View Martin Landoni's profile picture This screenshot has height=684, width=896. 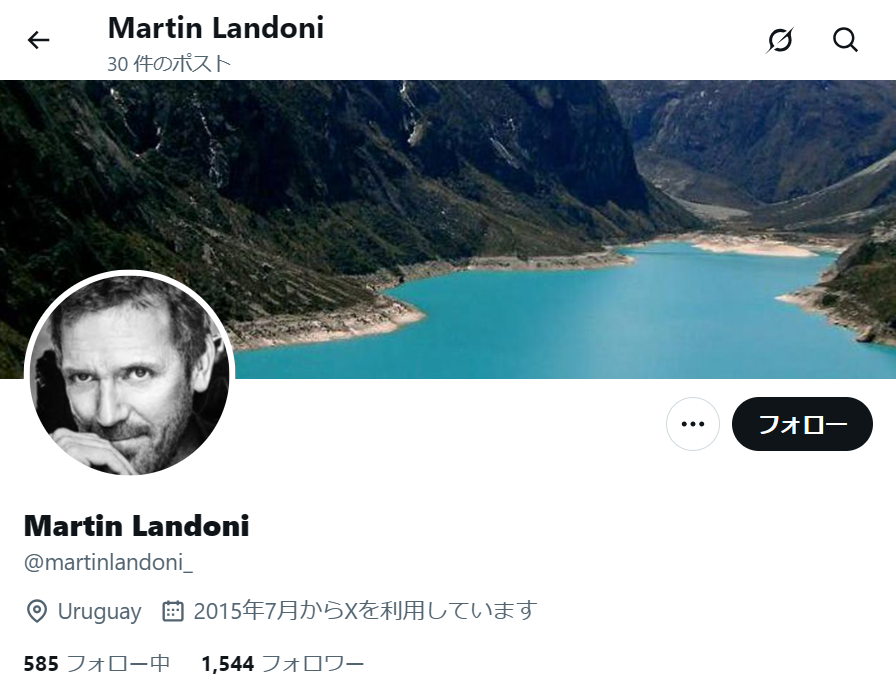tap(129, 375)
